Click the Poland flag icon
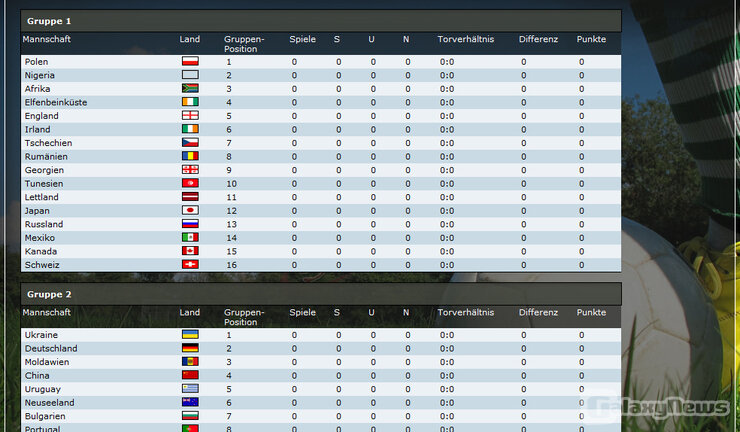Viewport: 740px width, 432px height. tap(189, 62)
